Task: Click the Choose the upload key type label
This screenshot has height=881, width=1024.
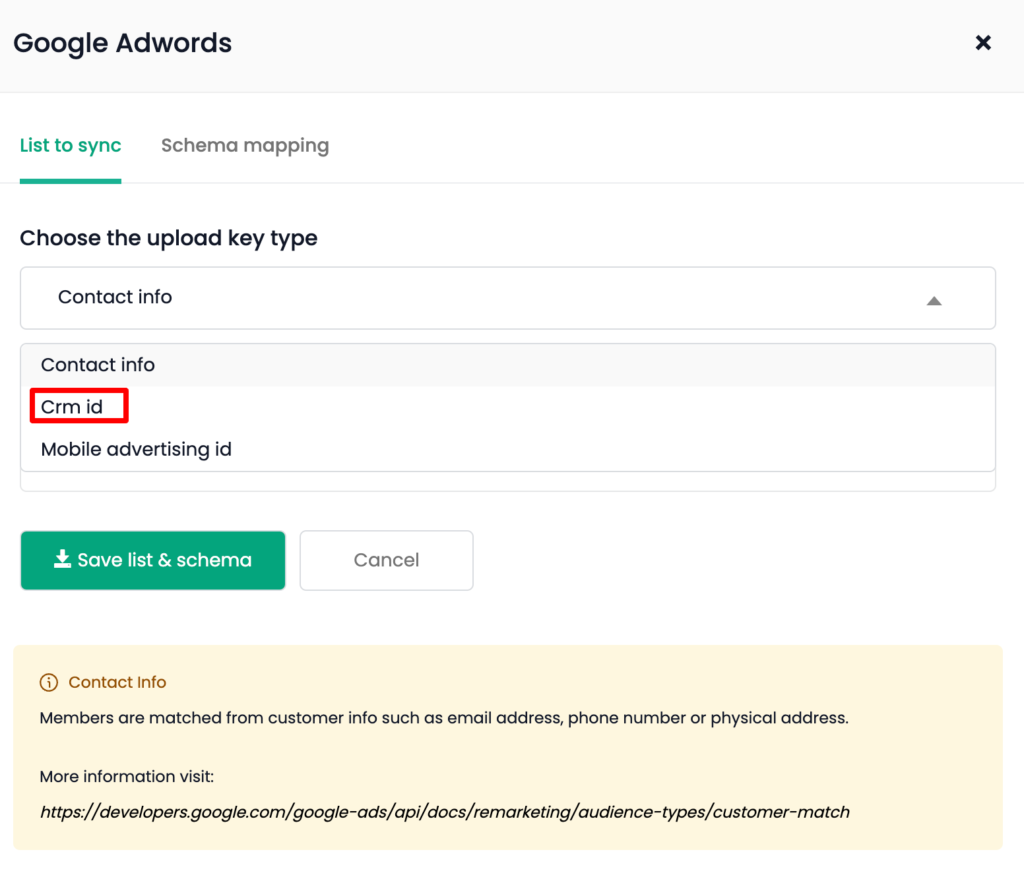Action: click(168, 238)
